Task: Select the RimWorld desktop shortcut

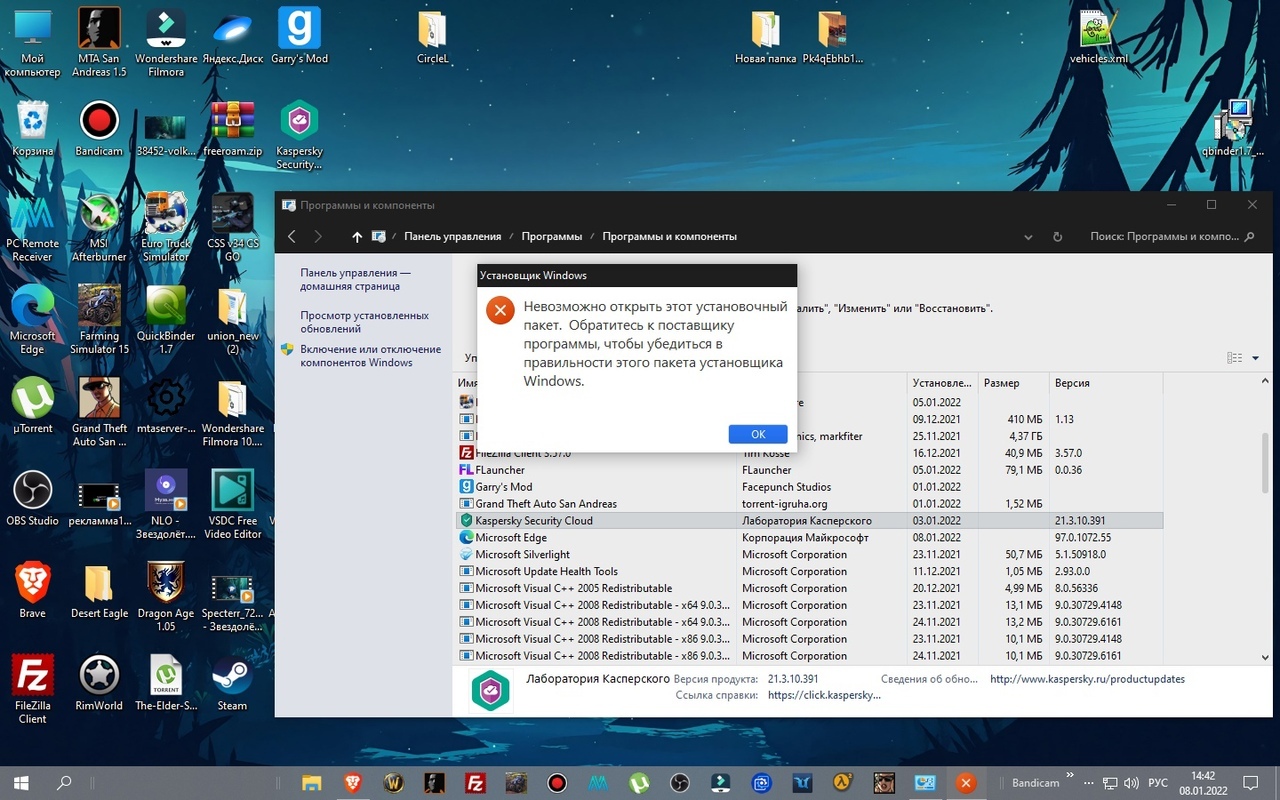Action: click(x=99, y=682)
